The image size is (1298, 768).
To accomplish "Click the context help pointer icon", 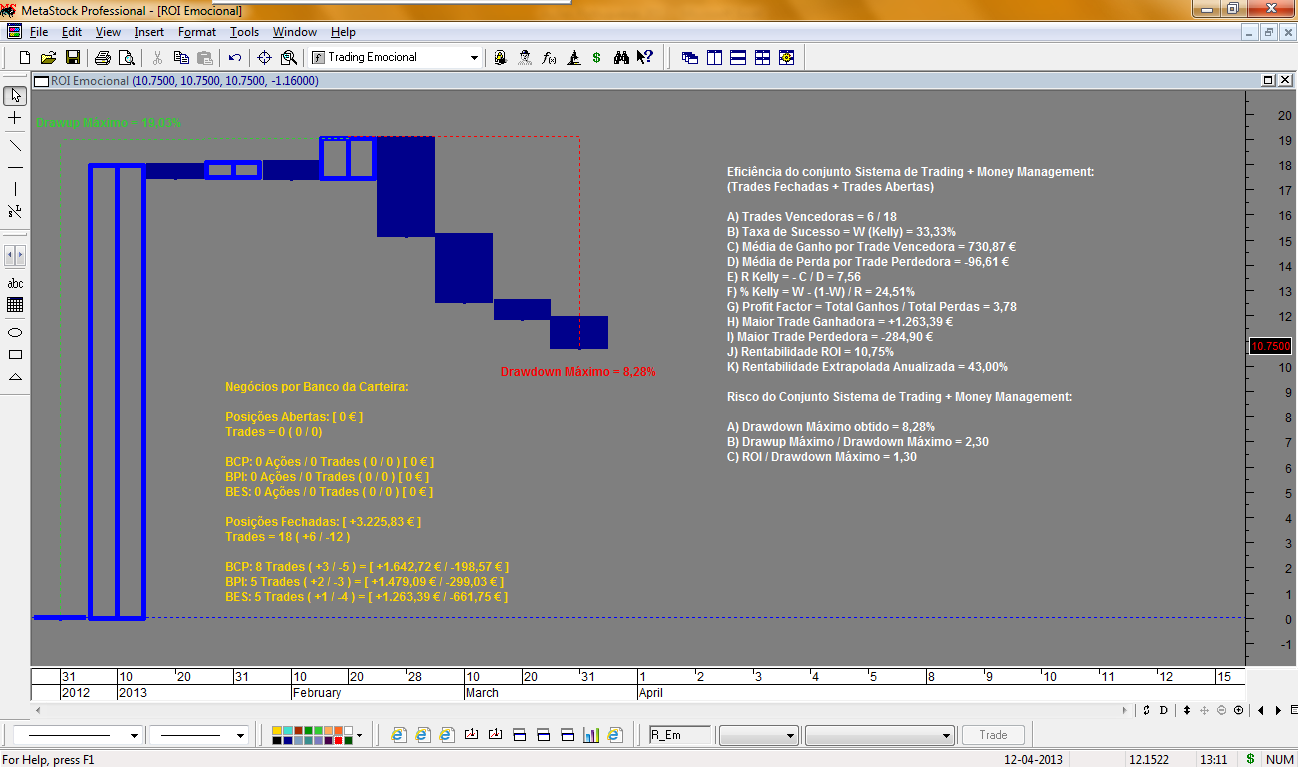I will 645,58.
